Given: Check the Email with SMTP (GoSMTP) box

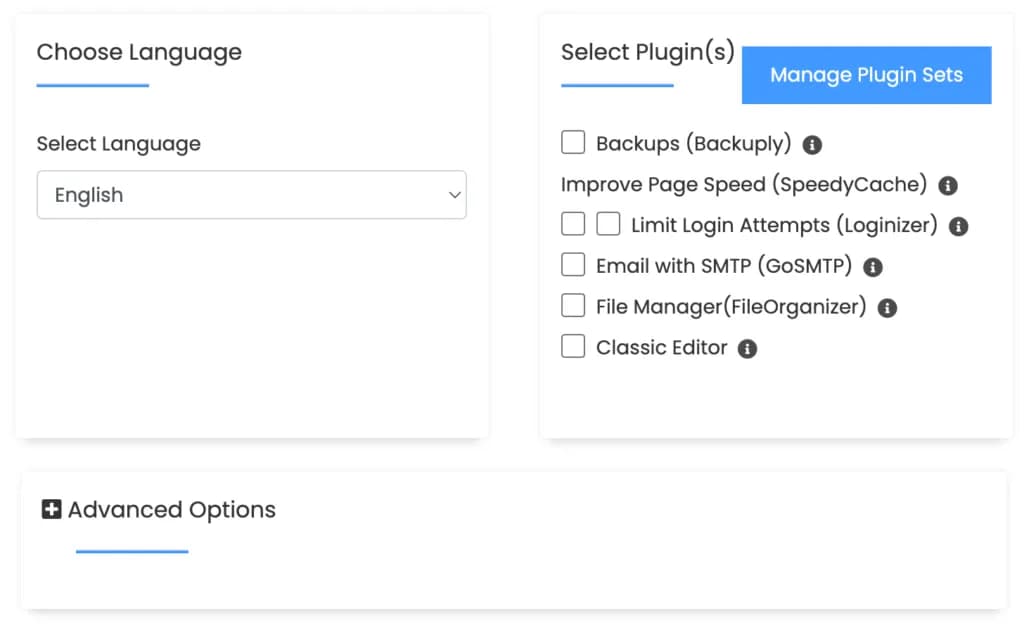Looking at the screenshot, I should [572, 264].
